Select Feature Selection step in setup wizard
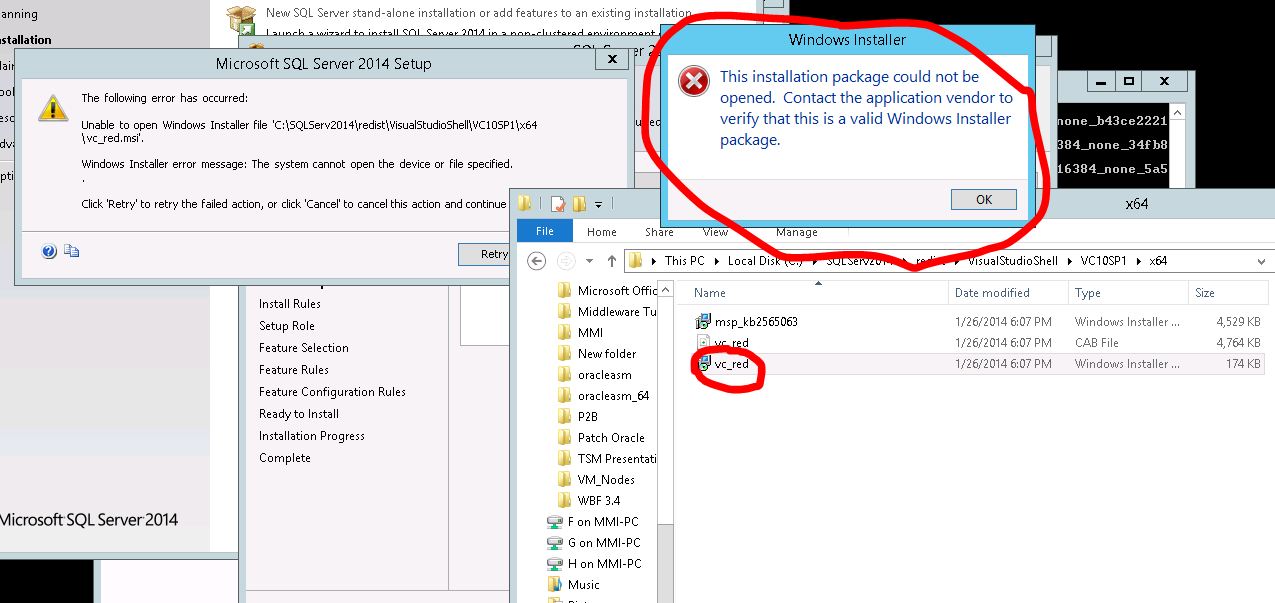The image size is (1275, 603). [x=304, y=347]
